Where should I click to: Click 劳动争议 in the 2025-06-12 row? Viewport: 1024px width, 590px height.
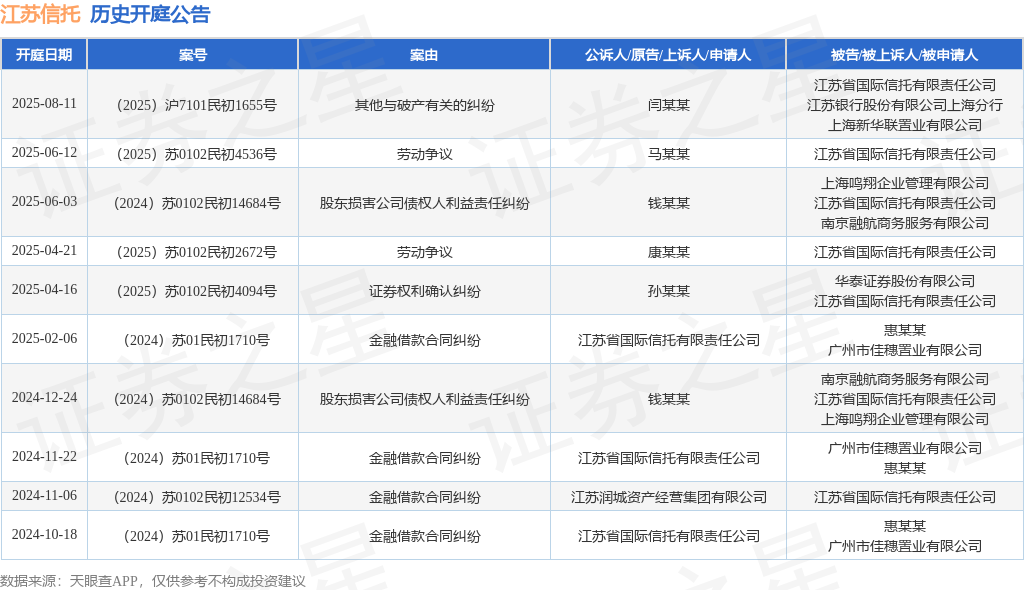pos(424,154)
